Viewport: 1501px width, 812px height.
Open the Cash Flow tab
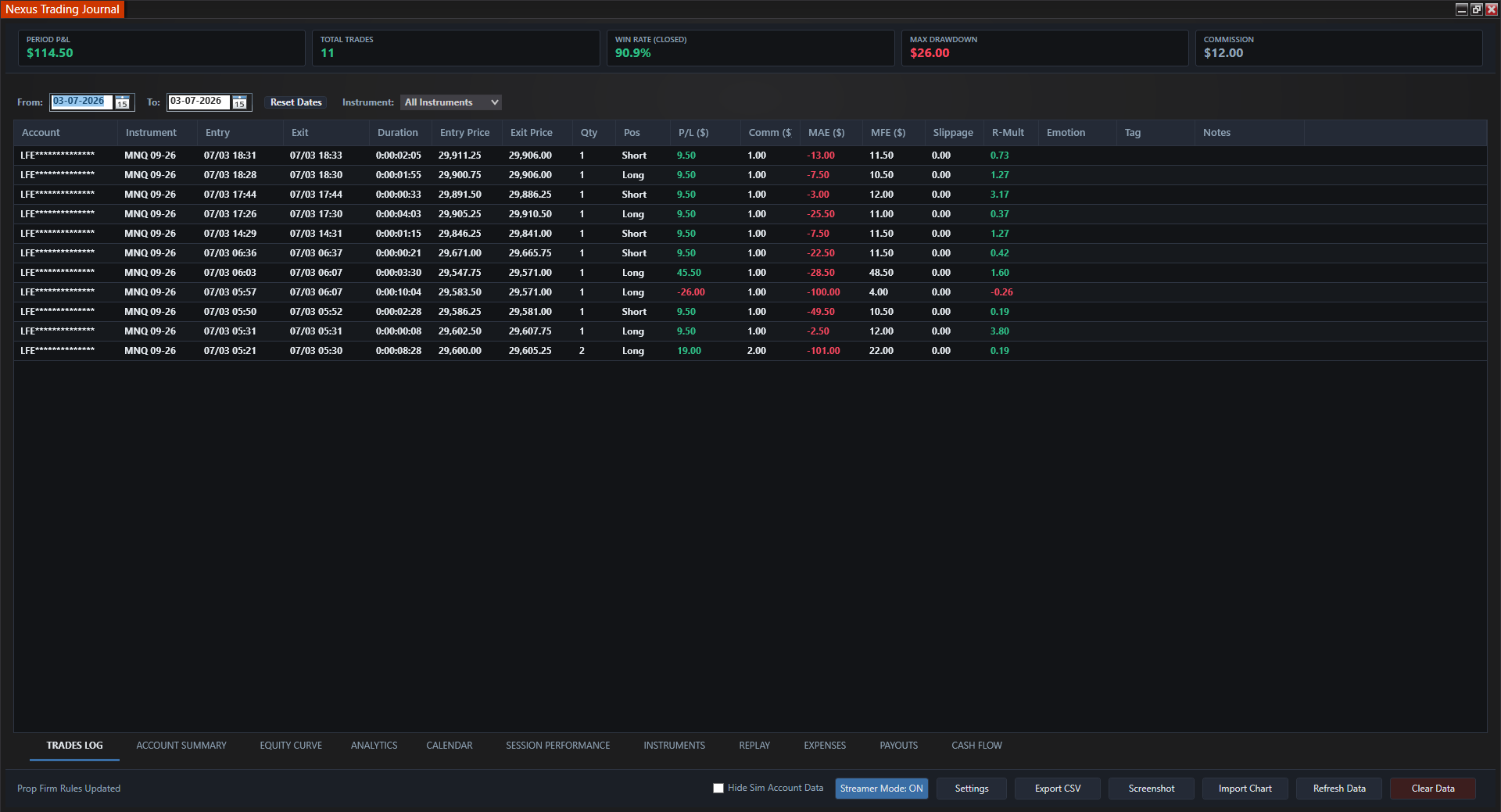(976, 746)
